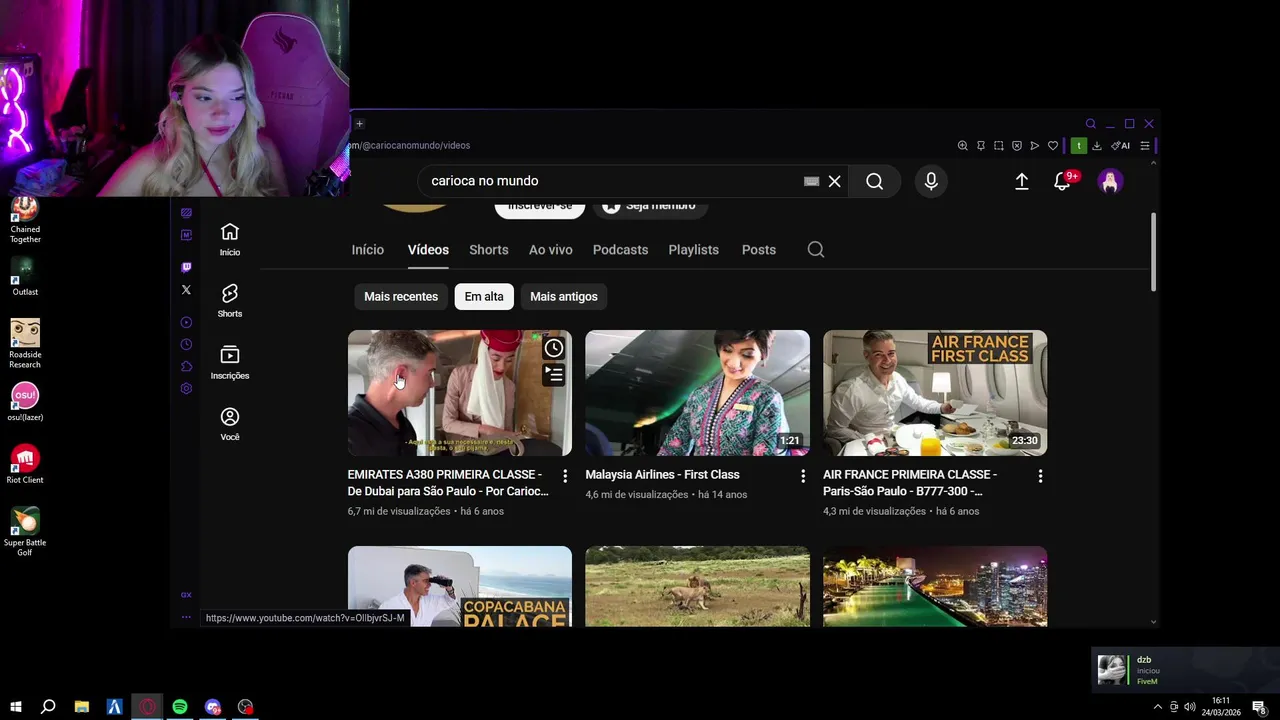1280x720 pixels.
Task: Click the YouTube search magnifier button
Action: (874, 181)
